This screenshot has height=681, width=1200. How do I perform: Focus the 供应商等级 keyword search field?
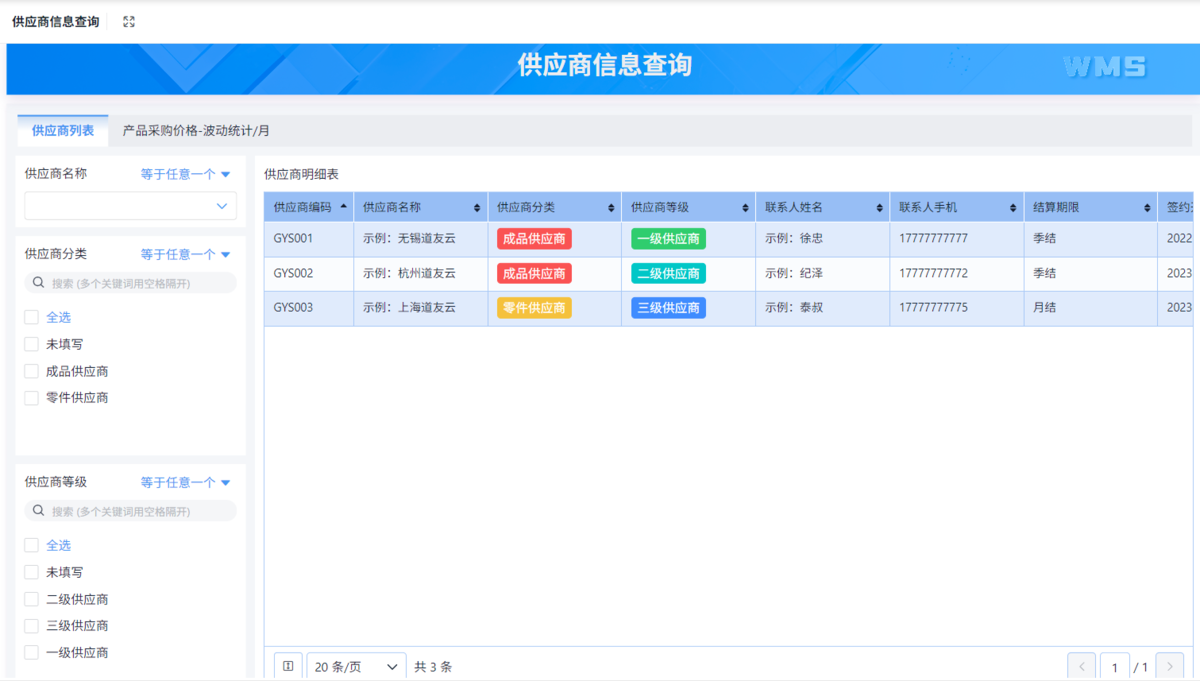[x=131, y=511]
